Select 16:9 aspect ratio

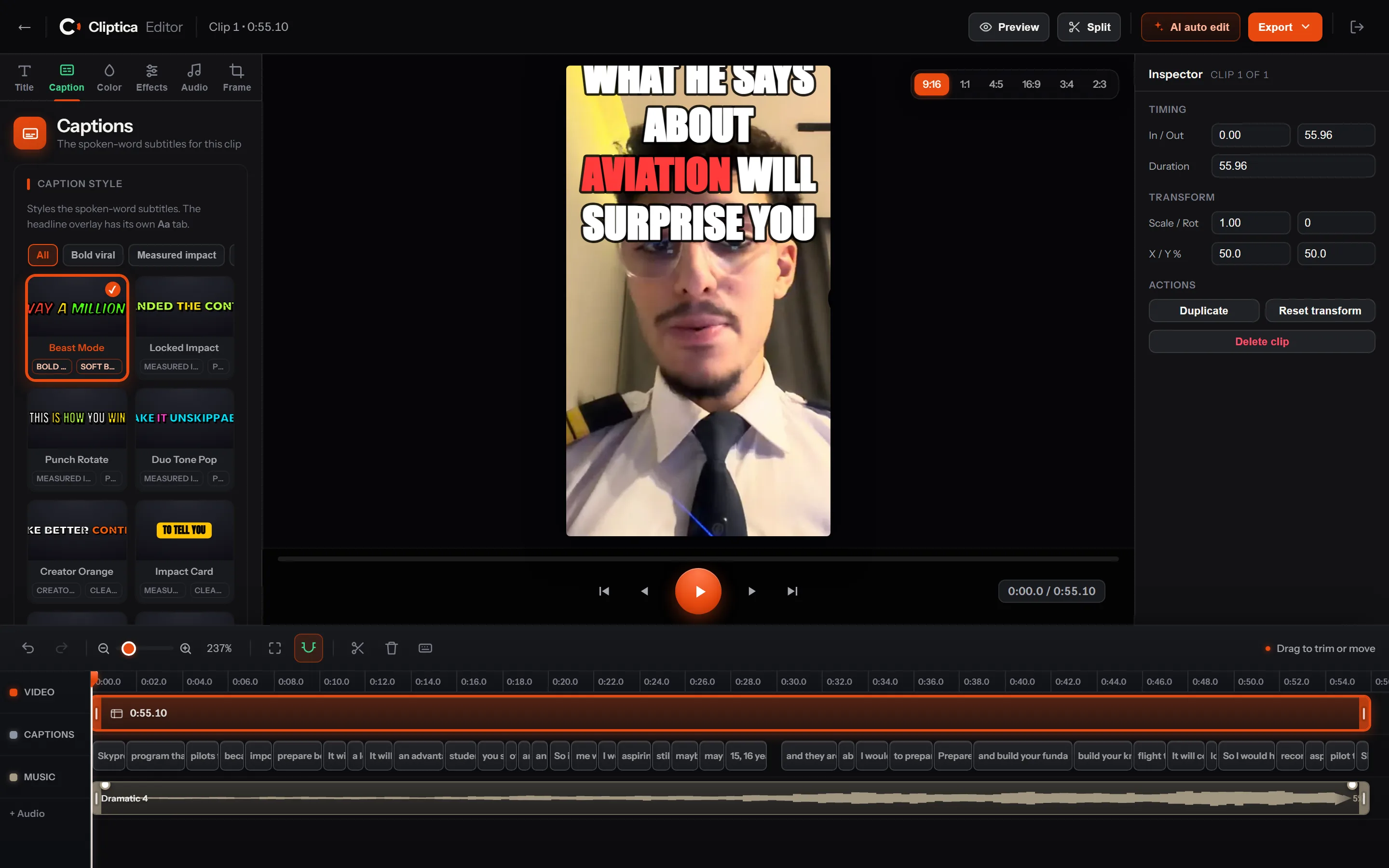click(1031, 84)
